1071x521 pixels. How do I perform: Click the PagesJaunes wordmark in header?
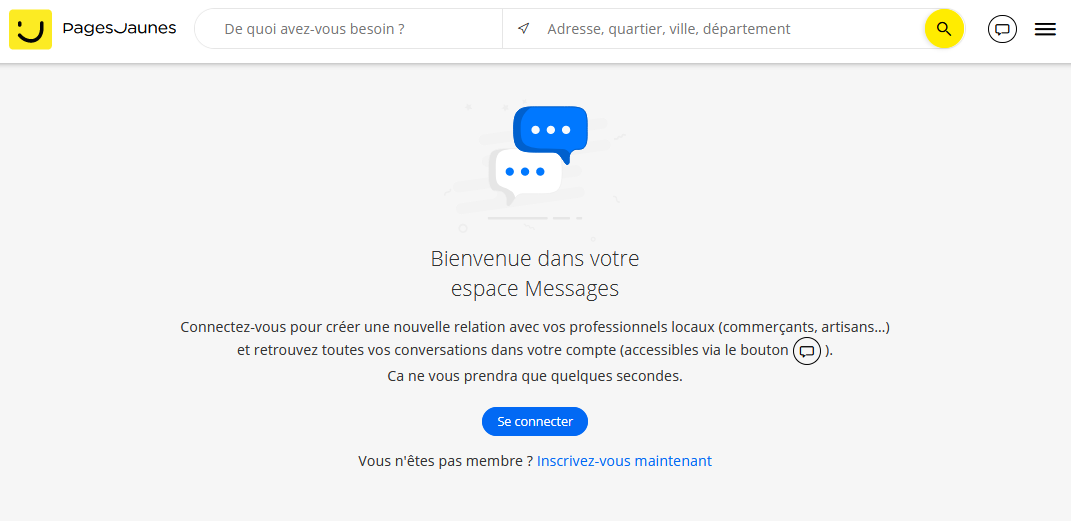[x=120, y=29]
